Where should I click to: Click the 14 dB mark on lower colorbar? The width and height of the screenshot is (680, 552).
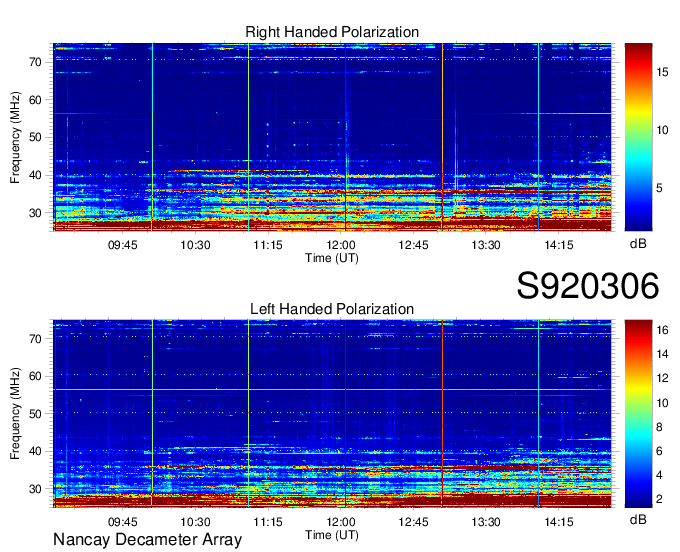click(x=663, y=355)
